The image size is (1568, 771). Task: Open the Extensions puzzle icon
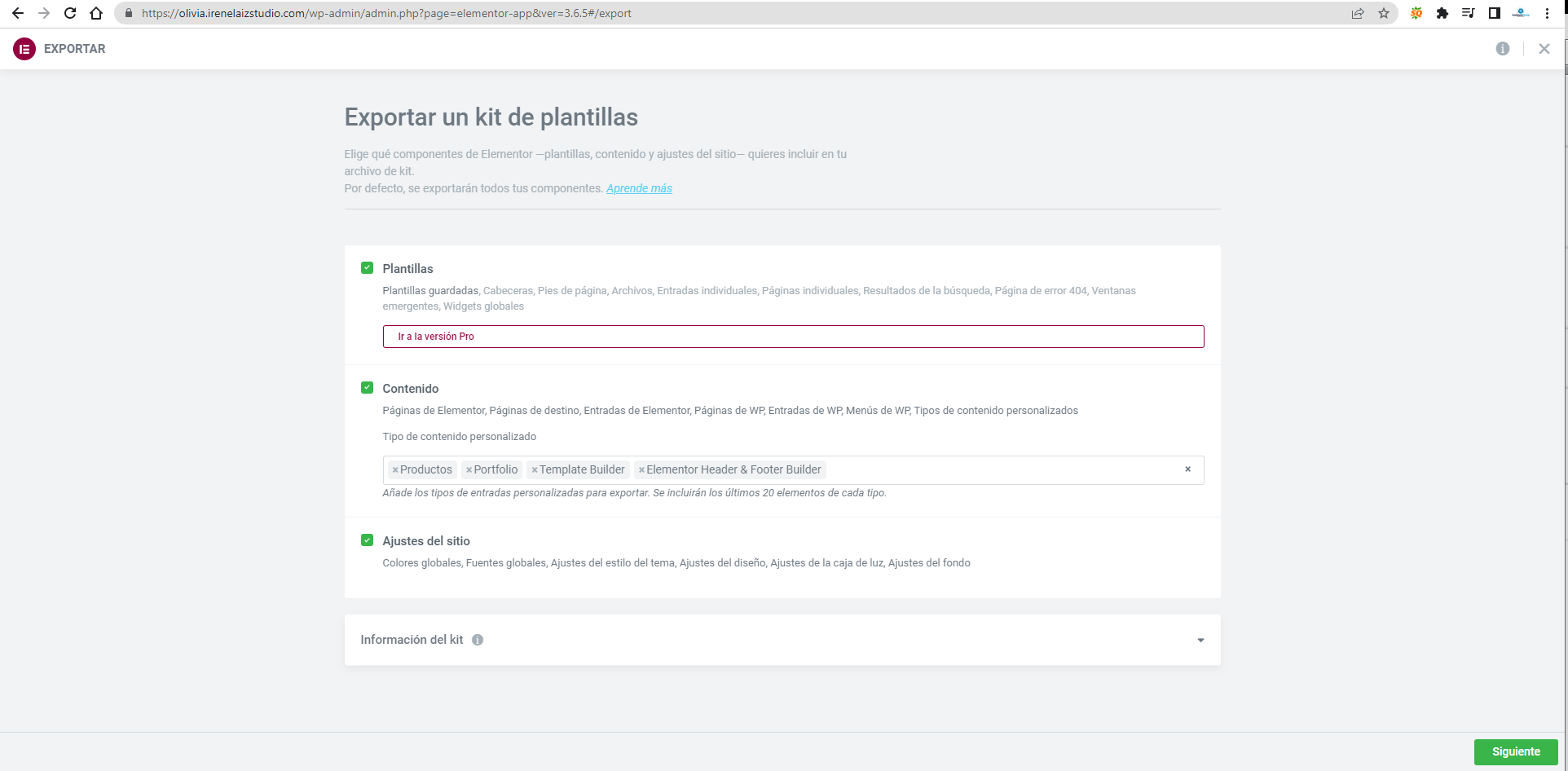(x=1442, y=13)
